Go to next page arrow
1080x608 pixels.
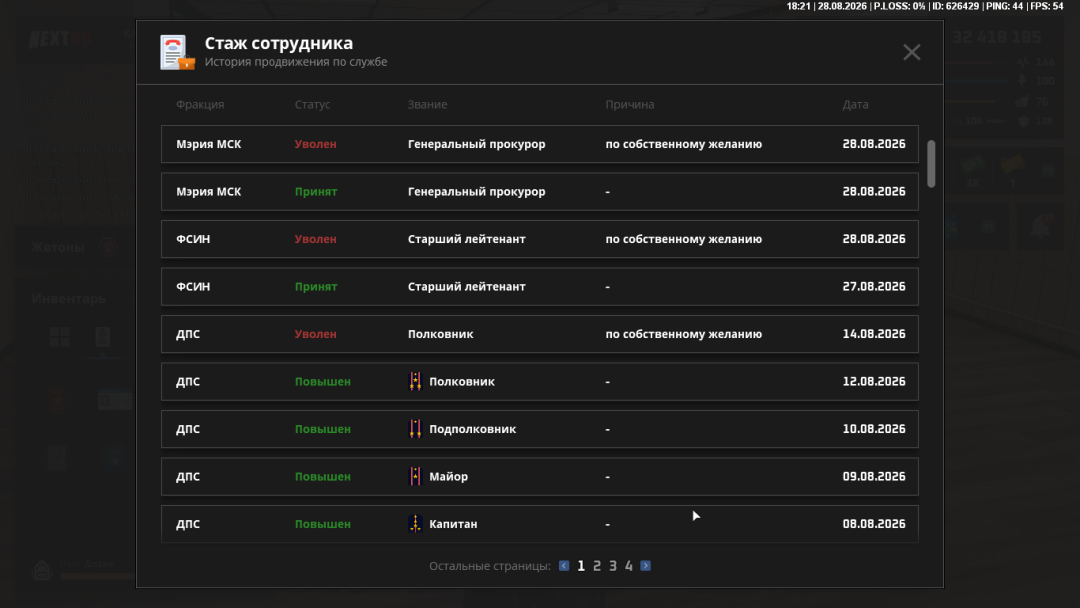(645, 566)
